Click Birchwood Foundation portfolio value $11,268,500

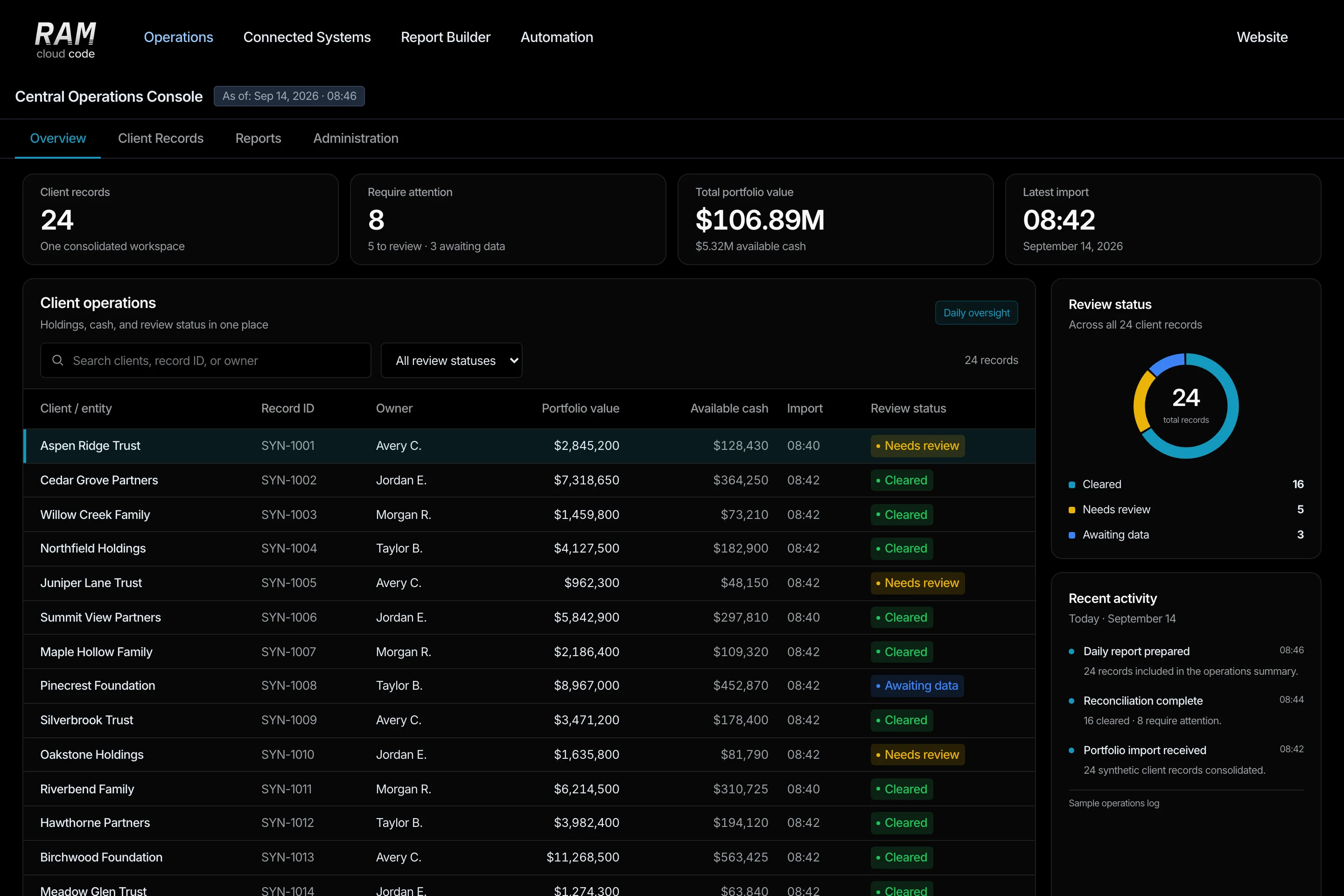coord(582,857)
